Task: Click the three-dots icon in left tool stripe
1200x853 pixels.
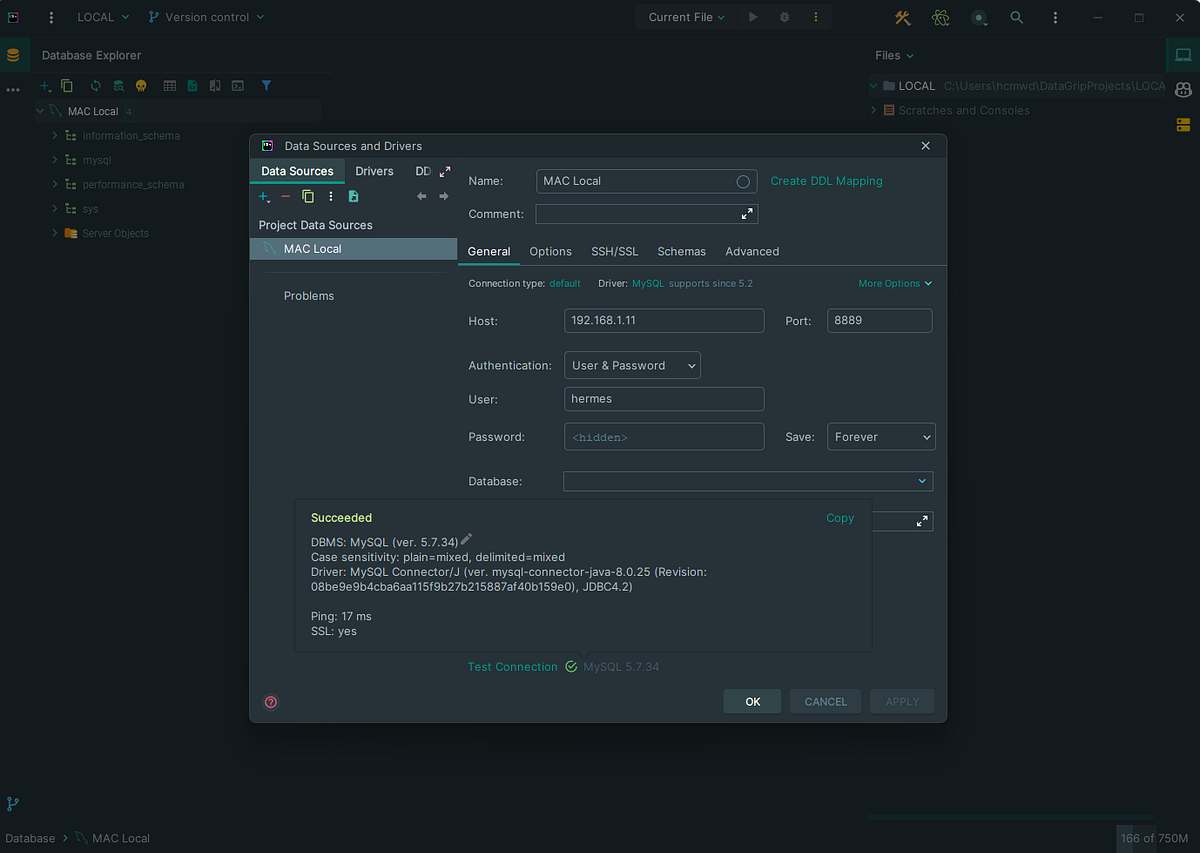Action: pyautogui.click(x=13, y=90)
